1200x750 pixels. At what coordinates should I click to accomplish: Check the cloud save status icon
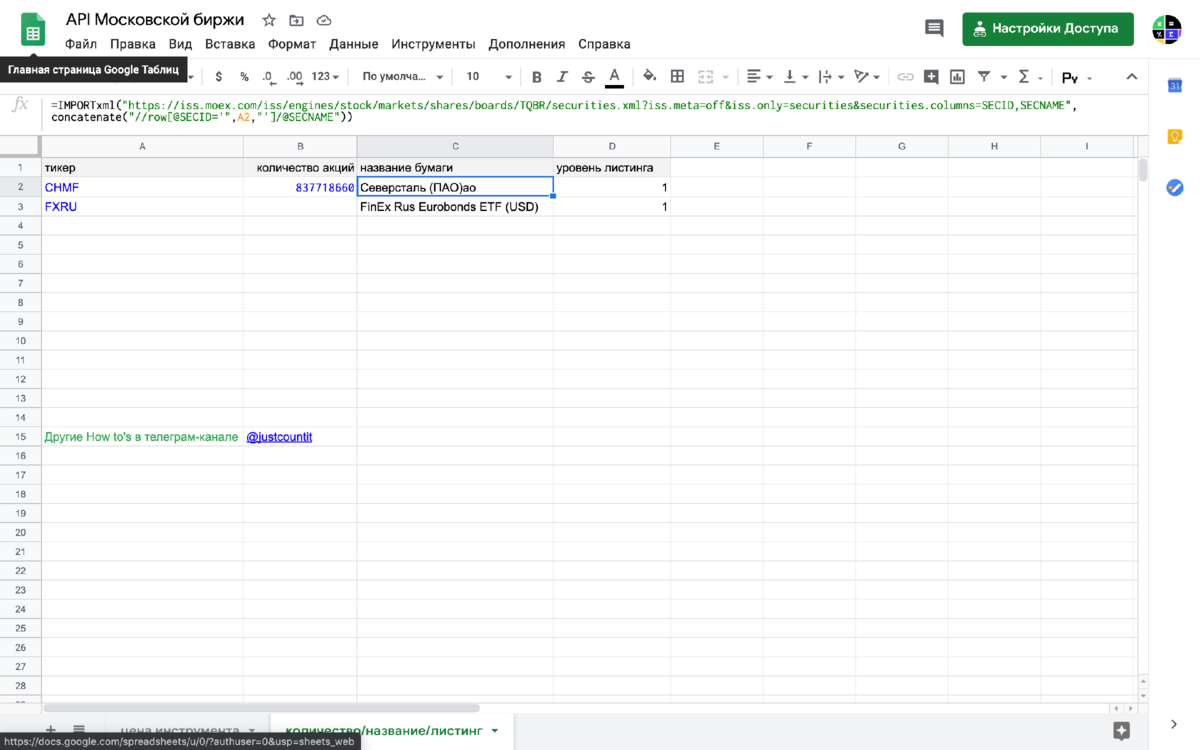[x=324, y=21]
